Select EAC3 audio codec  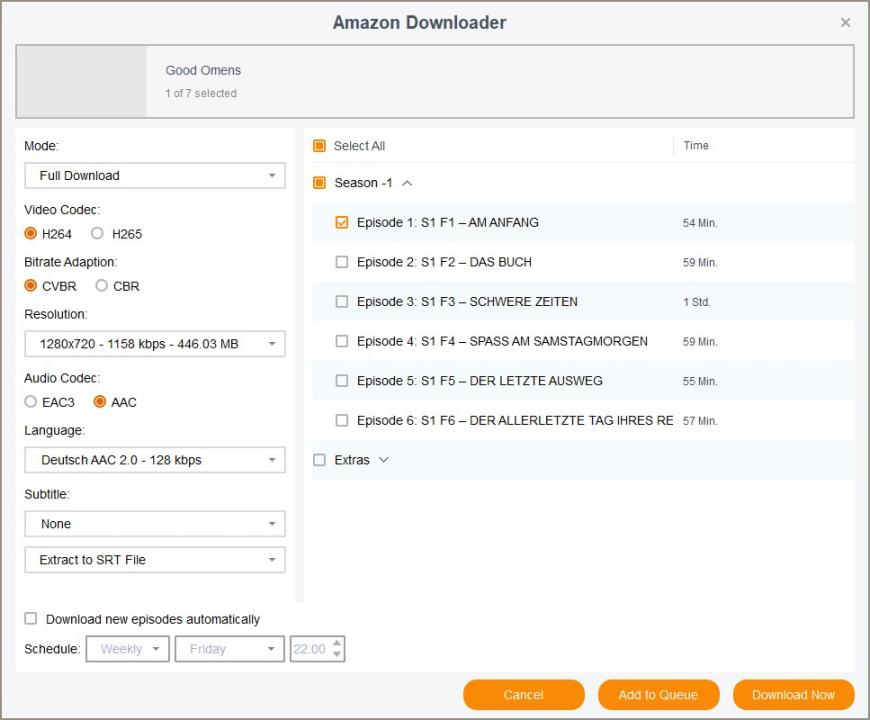tap(31, 402)
